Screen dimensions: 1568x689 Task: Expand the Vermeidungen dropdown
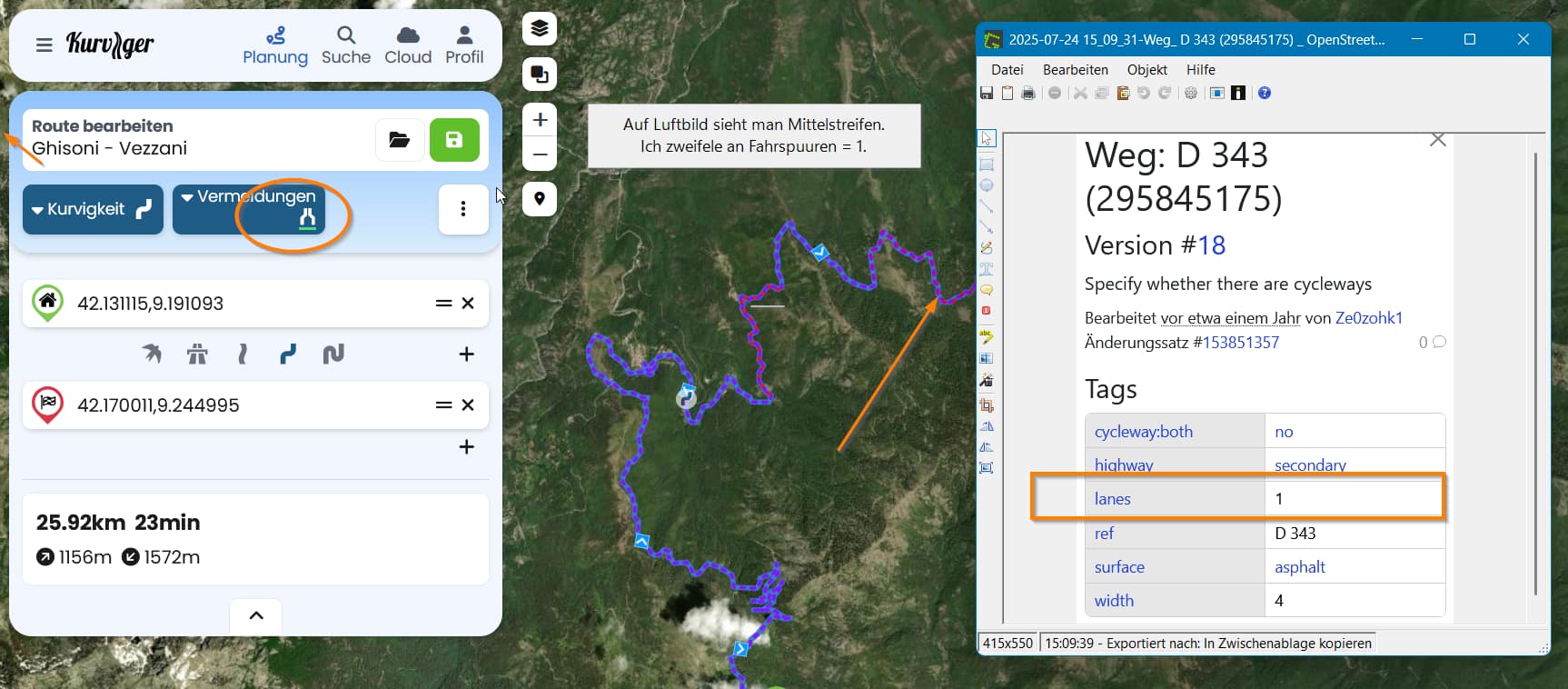pyautogui.click(x=248, y=209)
